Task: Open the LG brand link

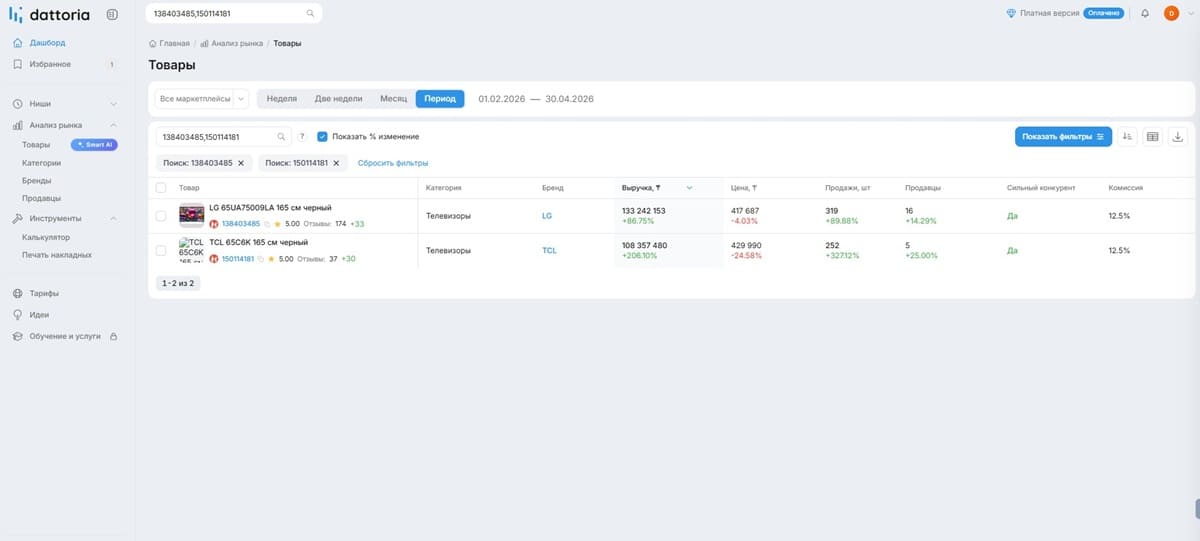Action: tap(546, 216)
